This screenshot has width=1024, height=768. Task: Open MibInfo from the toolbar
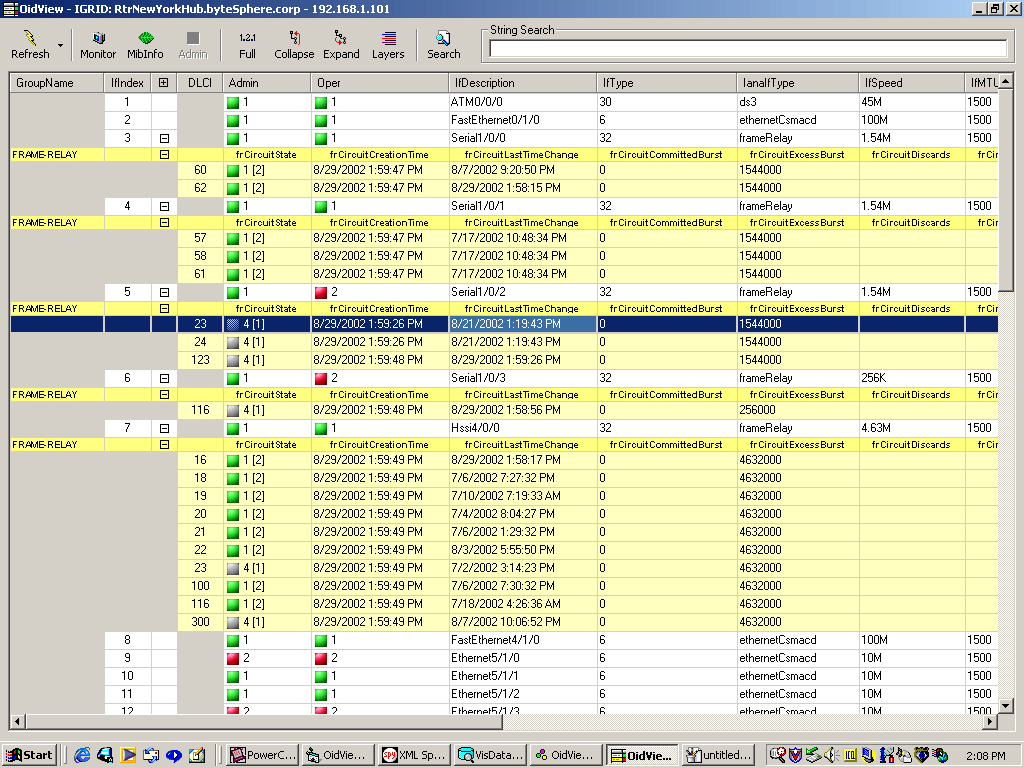click(145, 44)
